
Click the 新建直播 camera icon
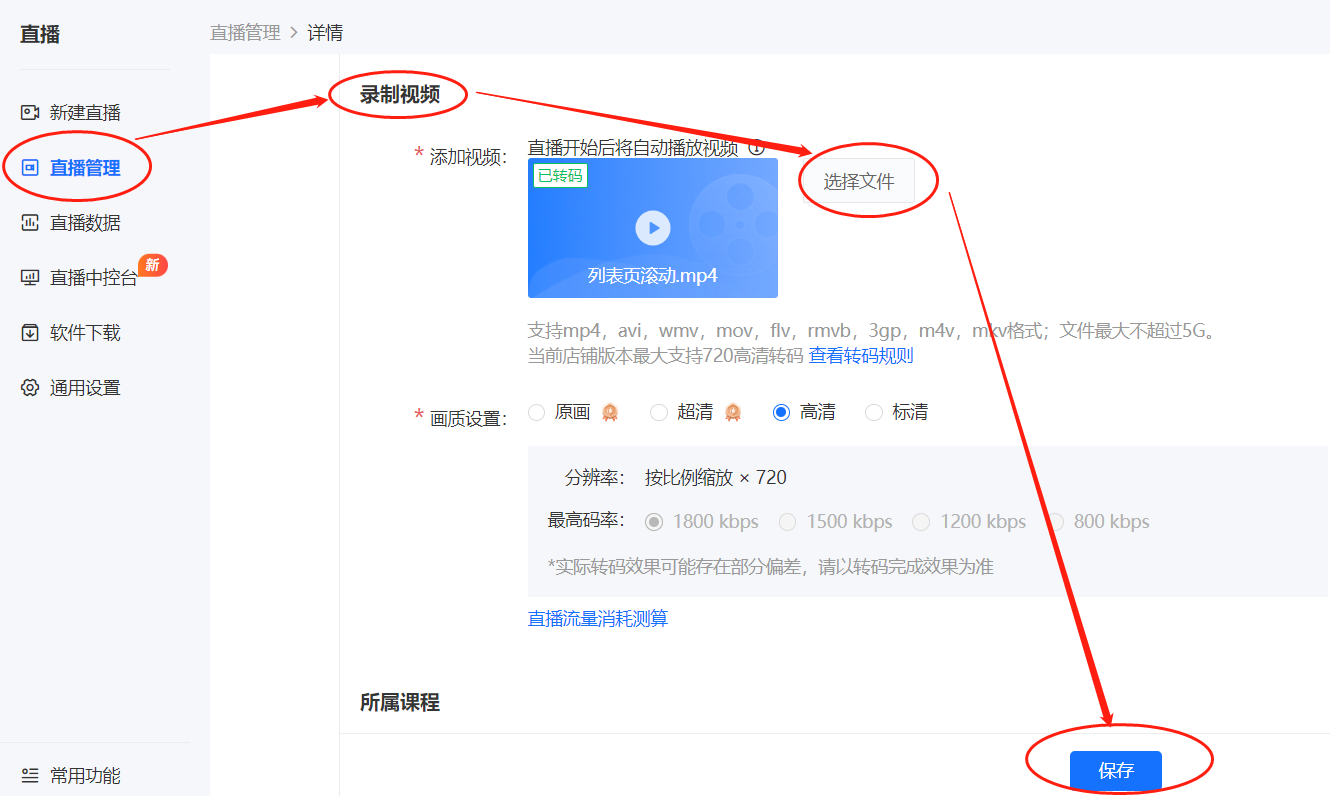(x=30, y=113)
